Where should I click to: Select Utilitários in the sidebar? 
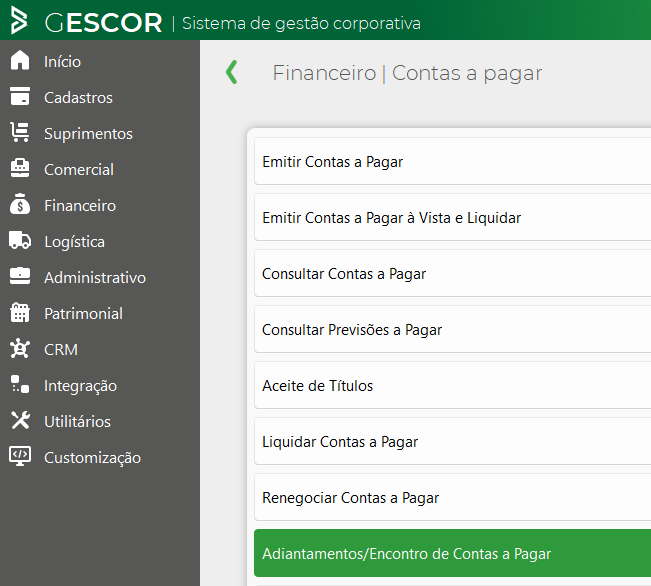pyautogui.click(x=77, y=421)
